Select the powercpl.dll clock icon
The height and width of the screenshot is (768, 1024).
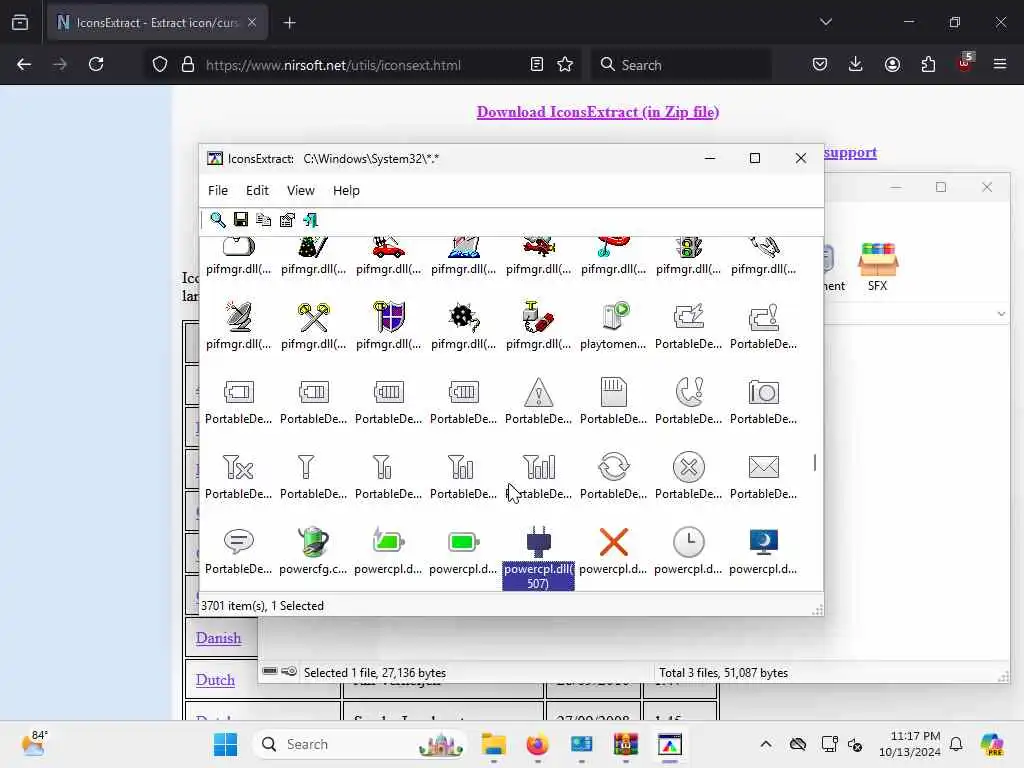pyautogui.click(x=689, y=541)
